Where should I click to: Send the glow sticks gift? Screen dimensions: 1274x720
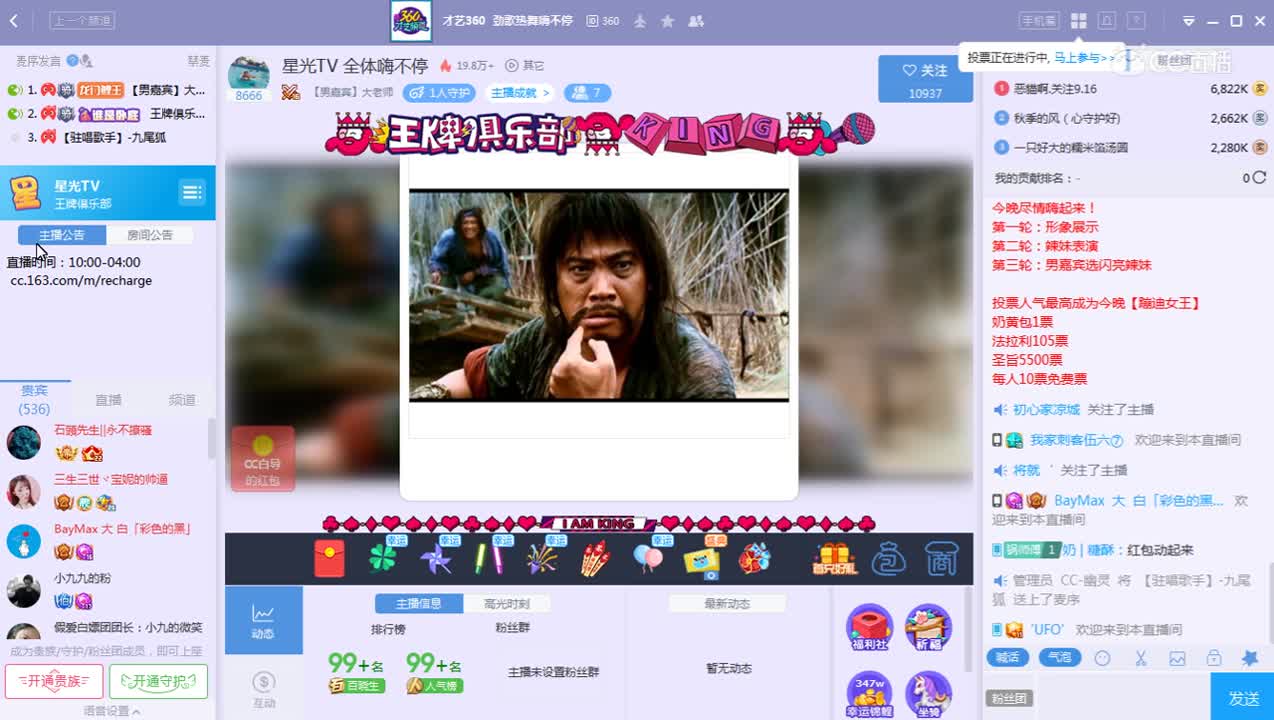coord(489,558)
